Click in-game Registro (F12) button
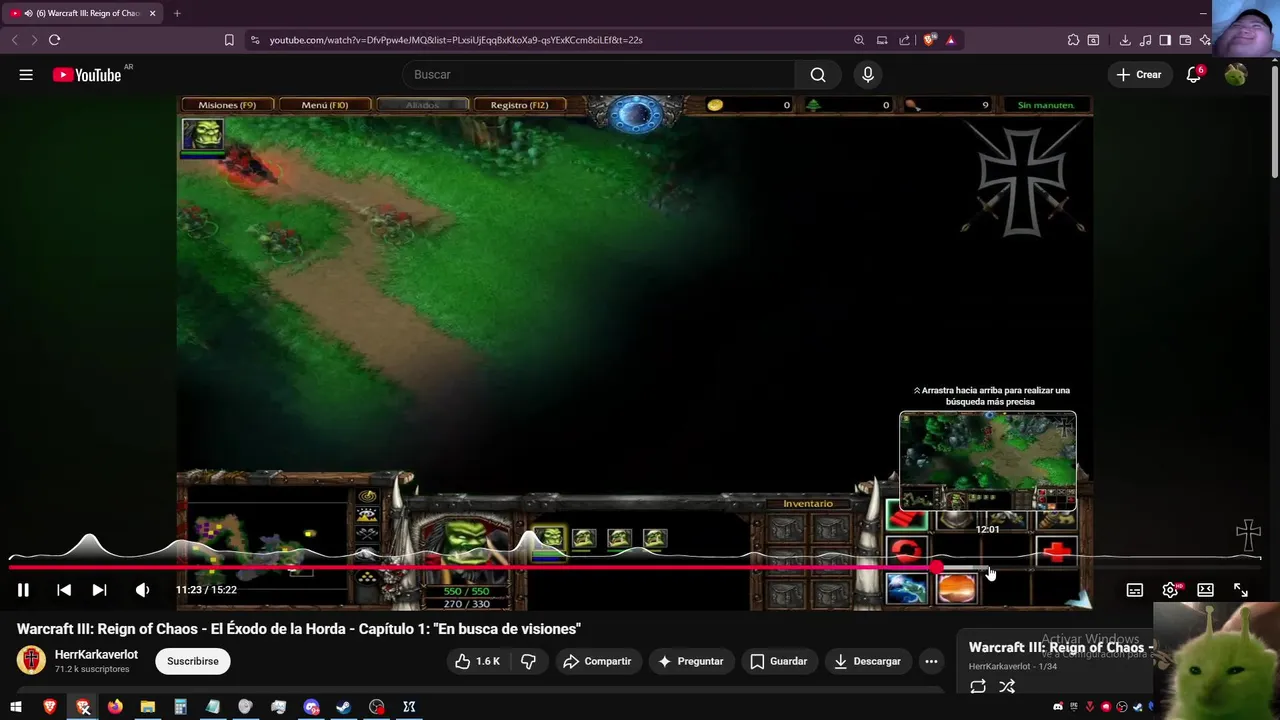The image size is (1280, 720). click(519, 105)
